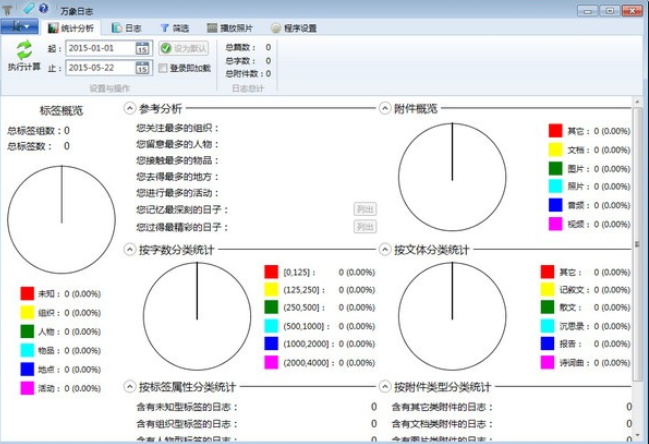Click the 按文体分类统计 pie chart

tap(452, 316)
